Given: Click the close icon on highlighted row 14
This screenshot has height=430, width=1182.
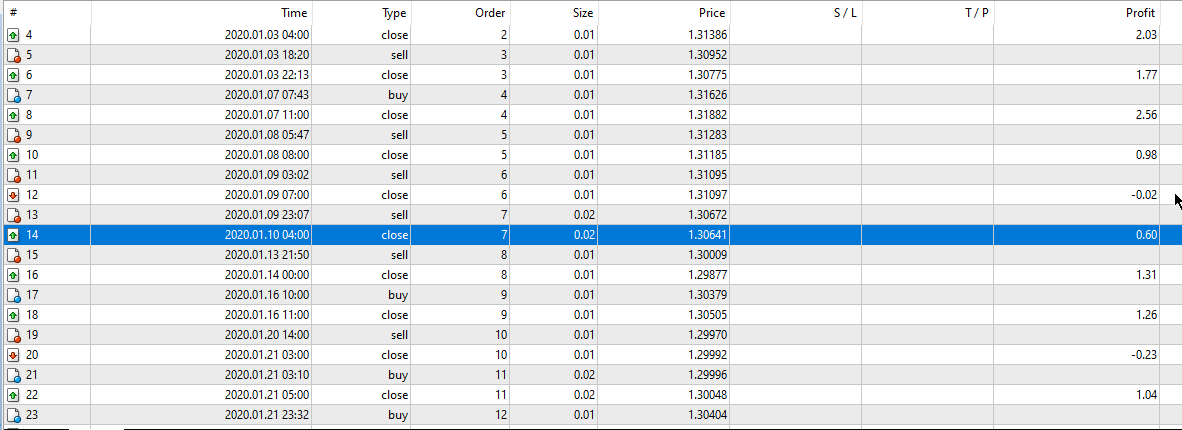Looking at the screenshot, I should click(x=13, y=235).
